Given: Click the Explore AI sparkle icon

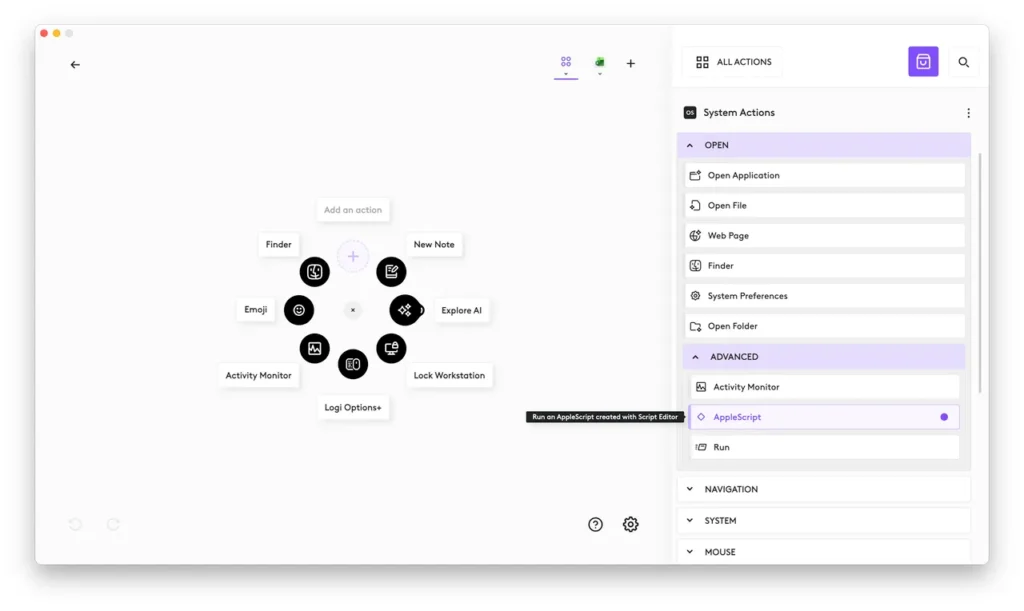Looking at the screenshot, I should click(x=406, y=310).
